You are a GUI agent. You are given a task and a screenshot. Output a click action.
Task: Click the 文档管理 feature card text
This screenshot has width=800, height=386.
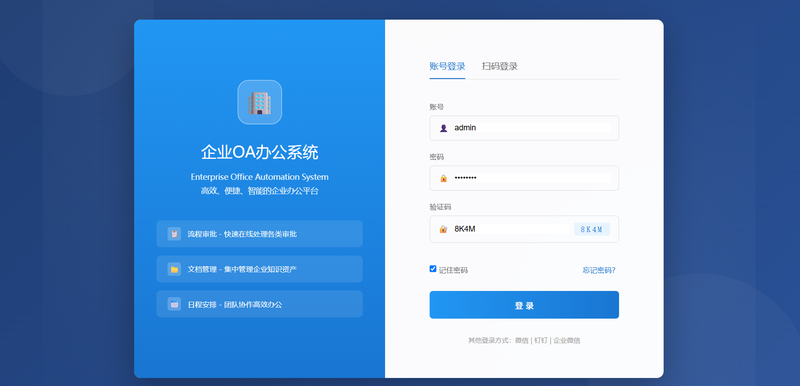click(242, 269)
